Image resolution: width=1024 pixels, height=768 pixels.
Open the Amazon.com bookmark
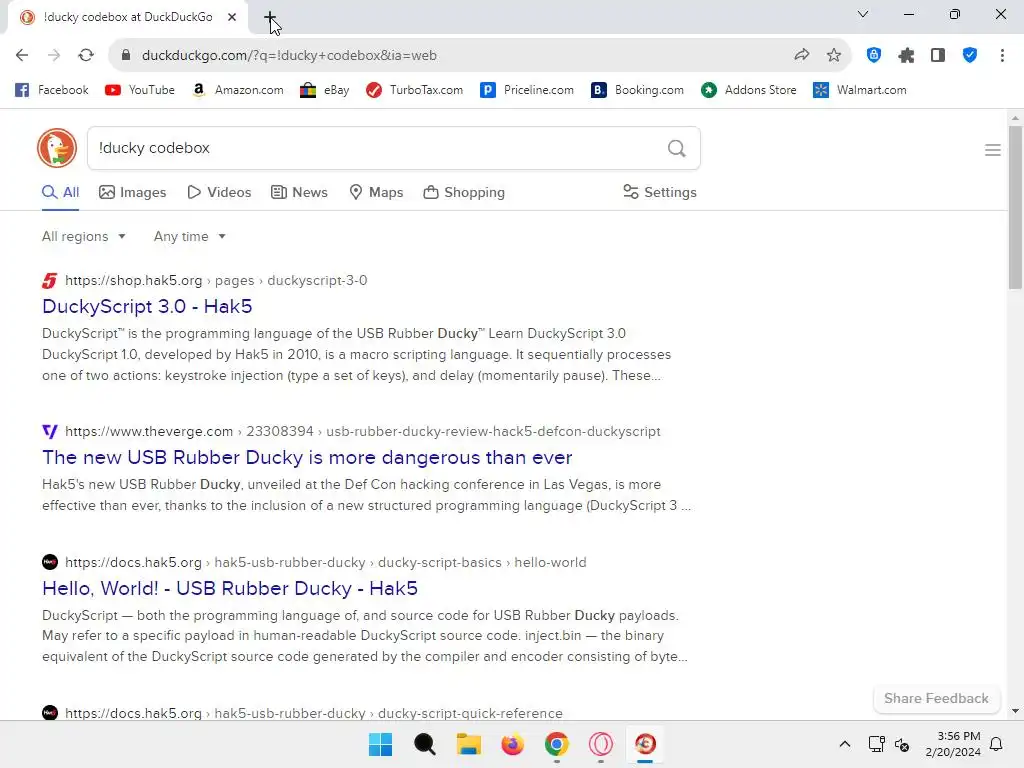pos(238,90)
